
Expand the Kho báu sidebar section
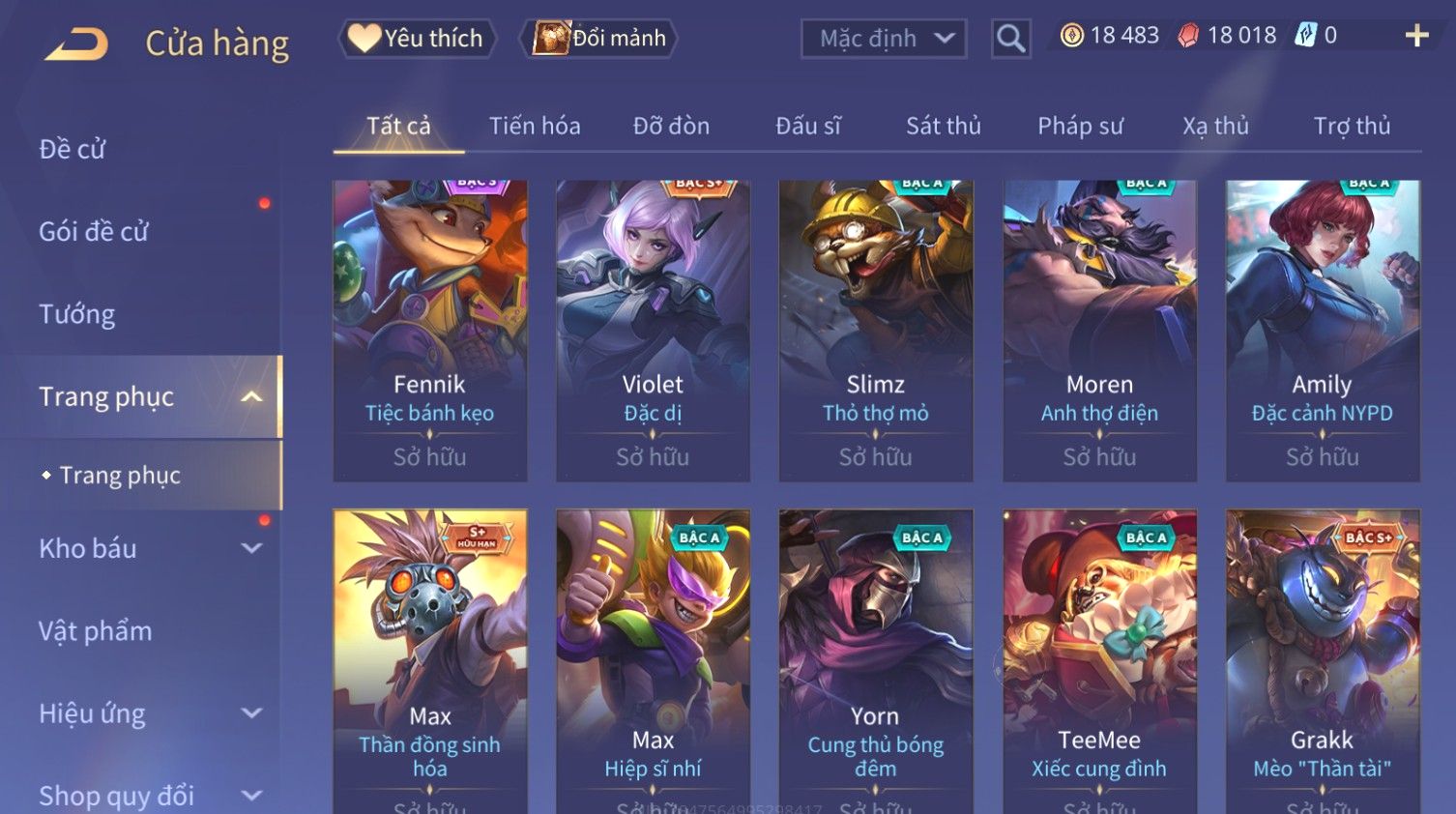coord(251,548)
